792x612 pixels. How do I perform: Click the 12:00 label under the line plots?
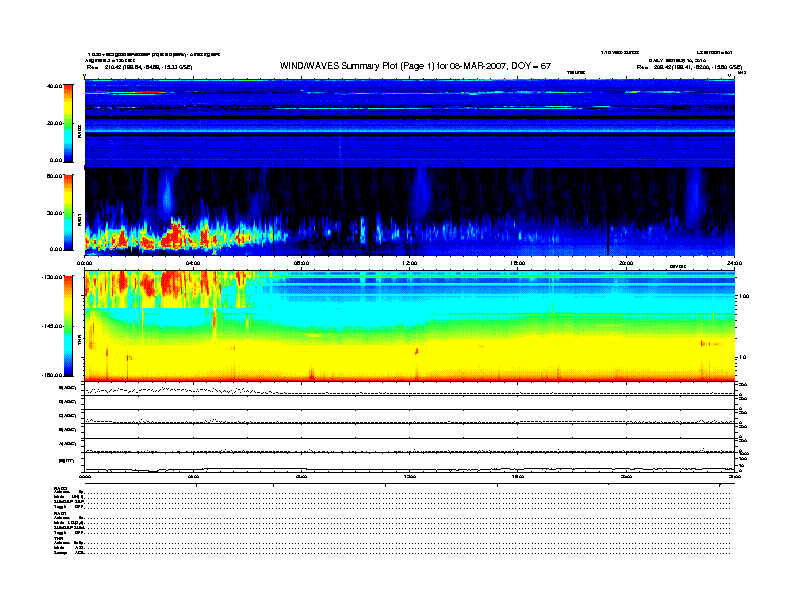[410, 477]
